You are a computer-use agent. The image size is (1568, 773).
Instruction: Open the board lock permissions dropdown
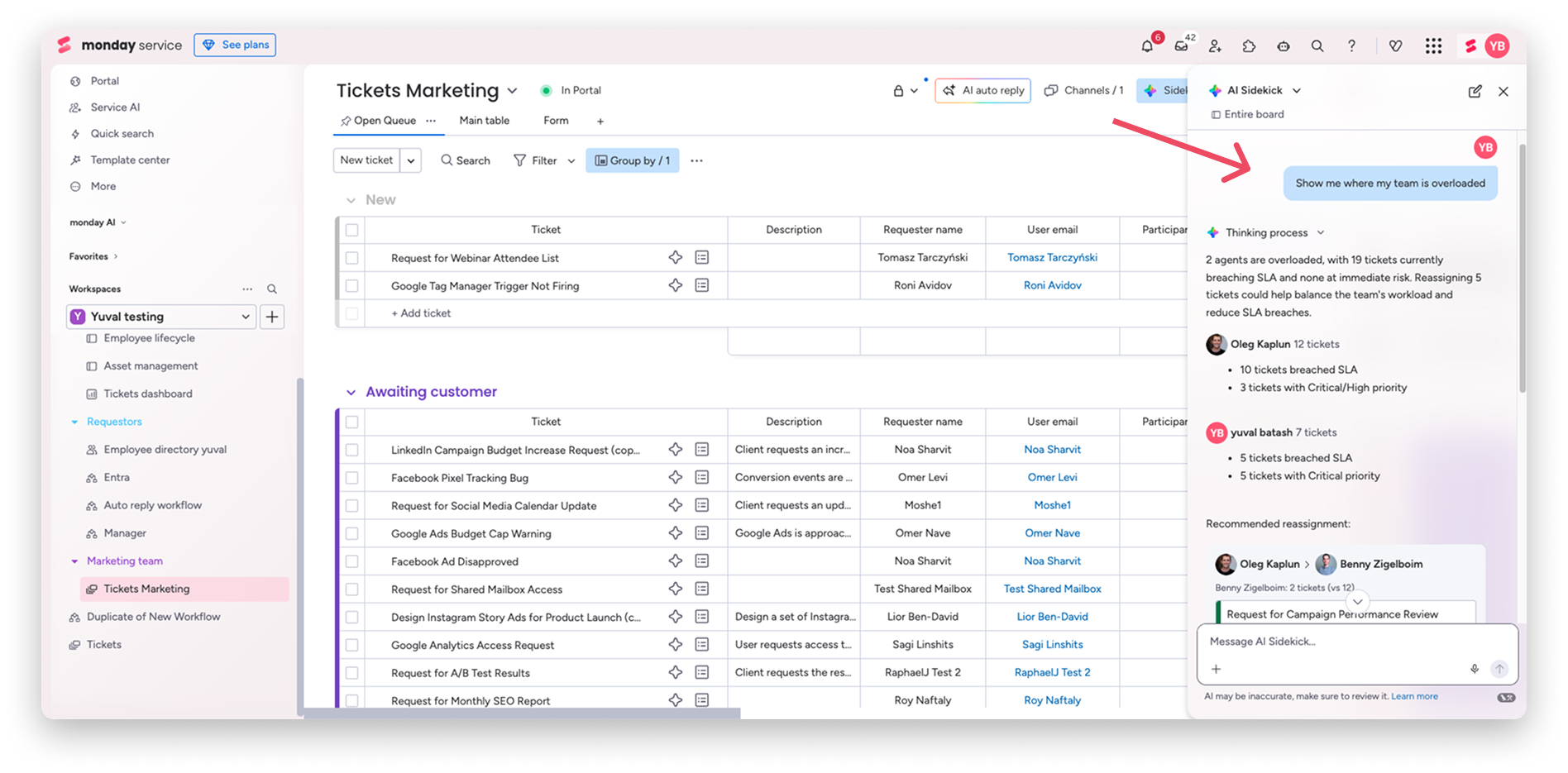pyautogui.click(x=906, y=91)
